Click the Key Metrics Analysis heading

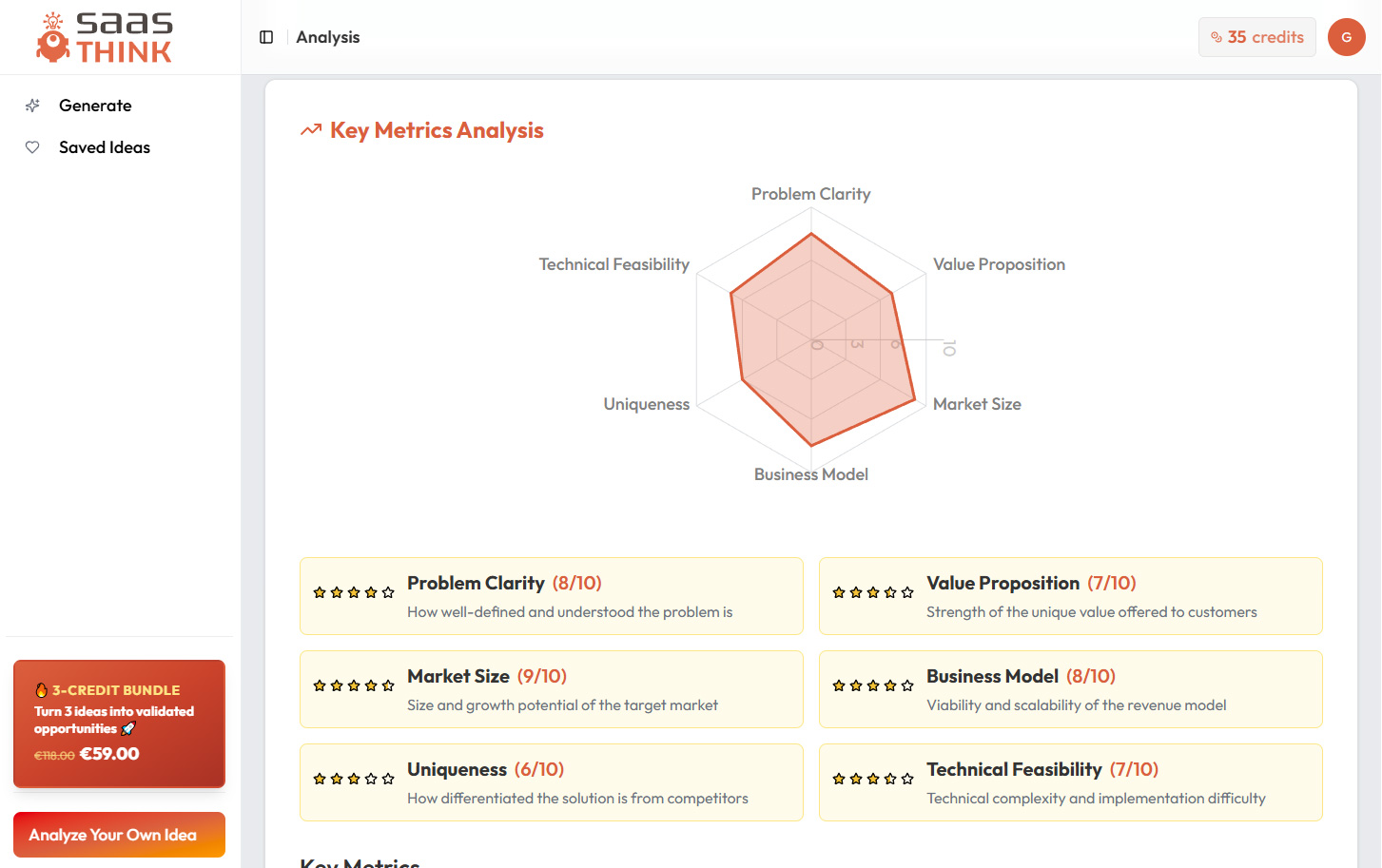437,130
